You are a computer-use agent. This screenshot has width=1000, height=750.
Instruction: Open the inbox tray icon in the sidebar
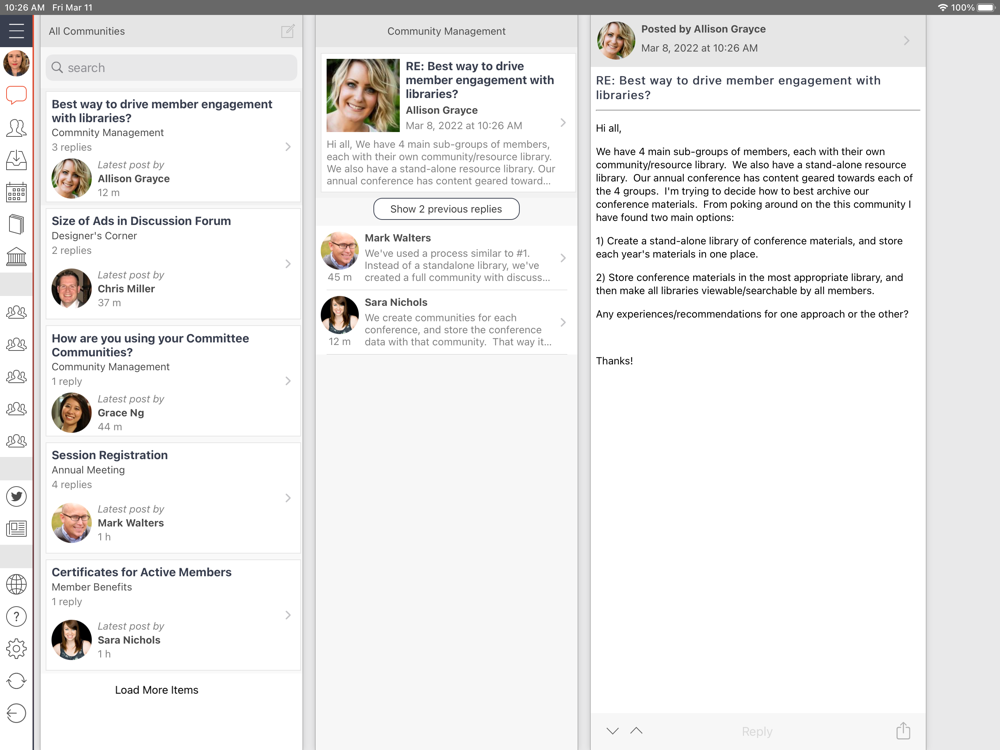(x=16, y=160)
